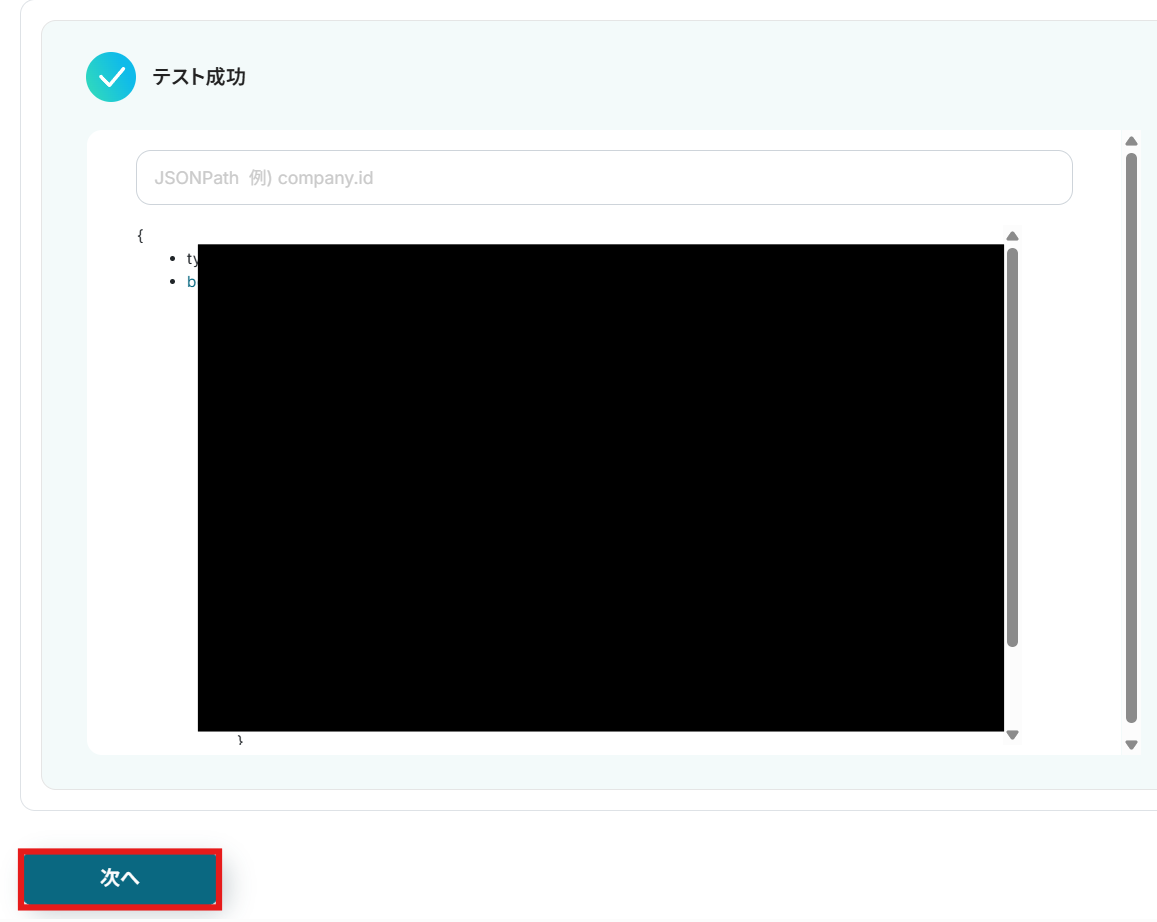The width and height of the screenshot is (1157, 922).
Task: Click outer panel scrollbar up arrow
Action: (1131, 141)
